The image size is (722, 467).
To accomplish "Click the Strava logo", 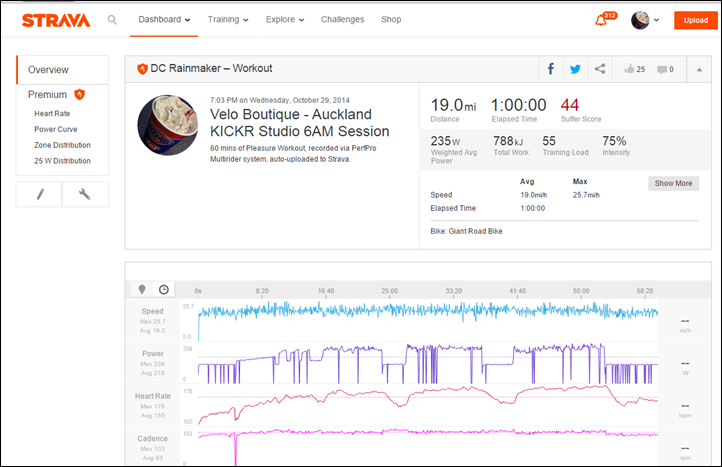I will click(56, 20).
